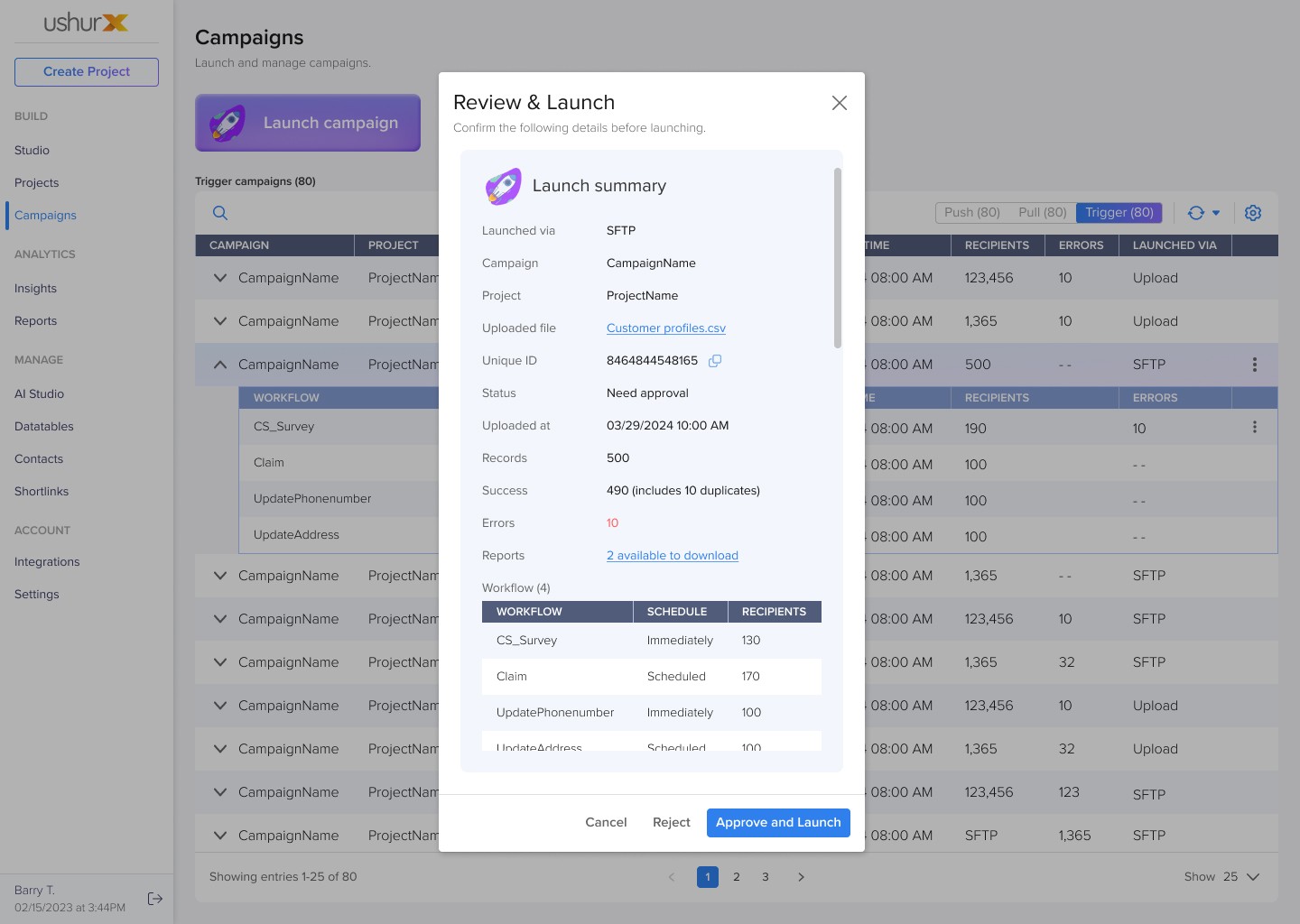1300x924 pixels.
Task: Copy the Unique ID with the copy icon
Action: pyautogui.click(x=715, y=361)
